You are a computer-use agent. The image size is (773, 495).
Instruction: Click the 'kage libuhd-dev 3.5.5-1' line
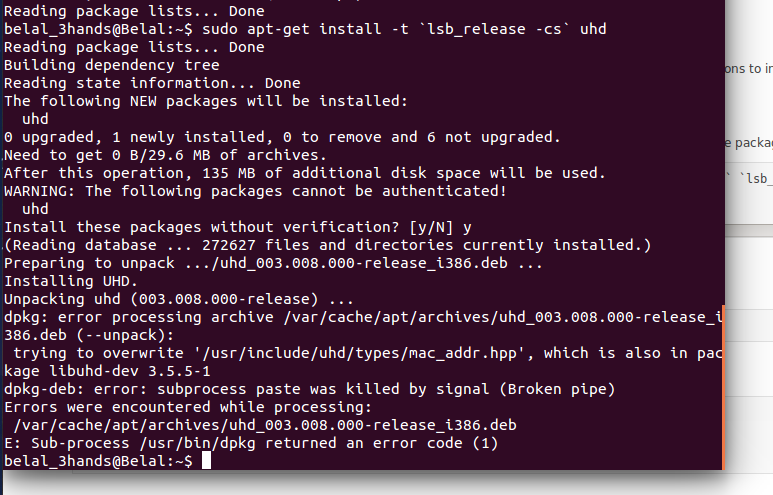(x=107, y=371)
